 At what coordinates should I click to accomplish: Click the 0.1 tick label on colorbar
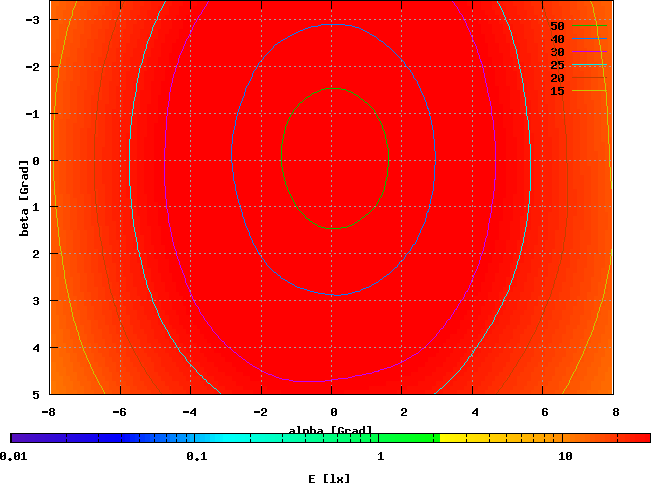pos(196,457)
